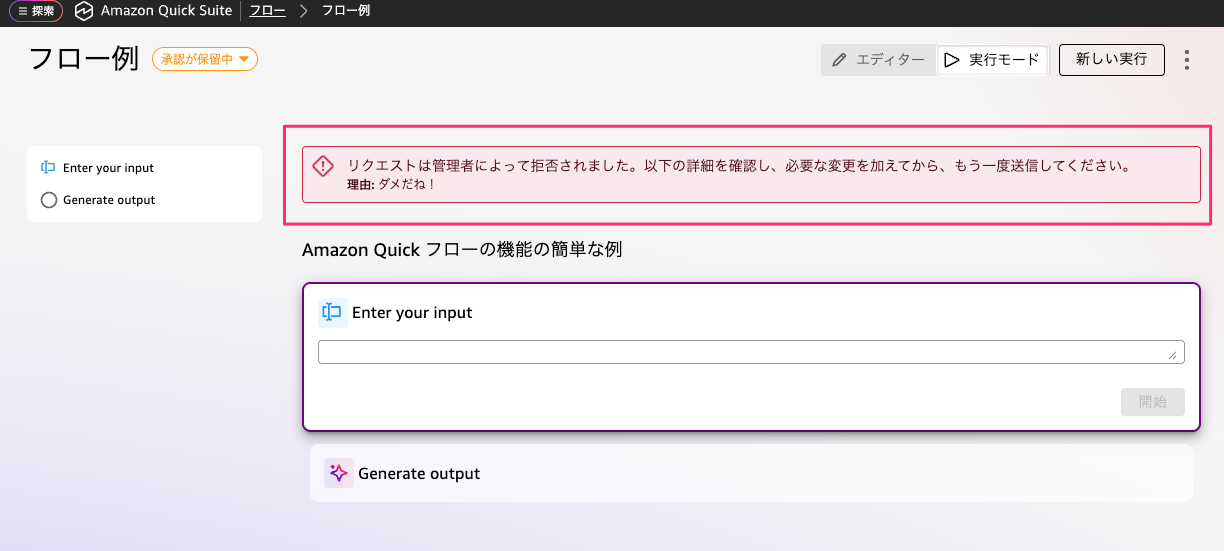
Task: Click Amazon Quick フローの機能の簡単な例 description
Action: click(462, 249)
